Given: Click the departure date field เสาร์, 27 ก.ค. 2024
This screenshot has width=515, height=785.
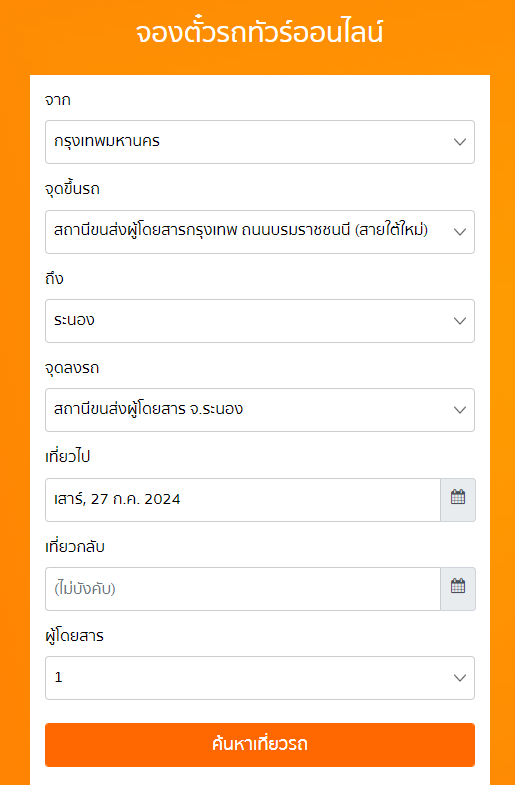Looking at the screenshot, I should tap(243, 500).
